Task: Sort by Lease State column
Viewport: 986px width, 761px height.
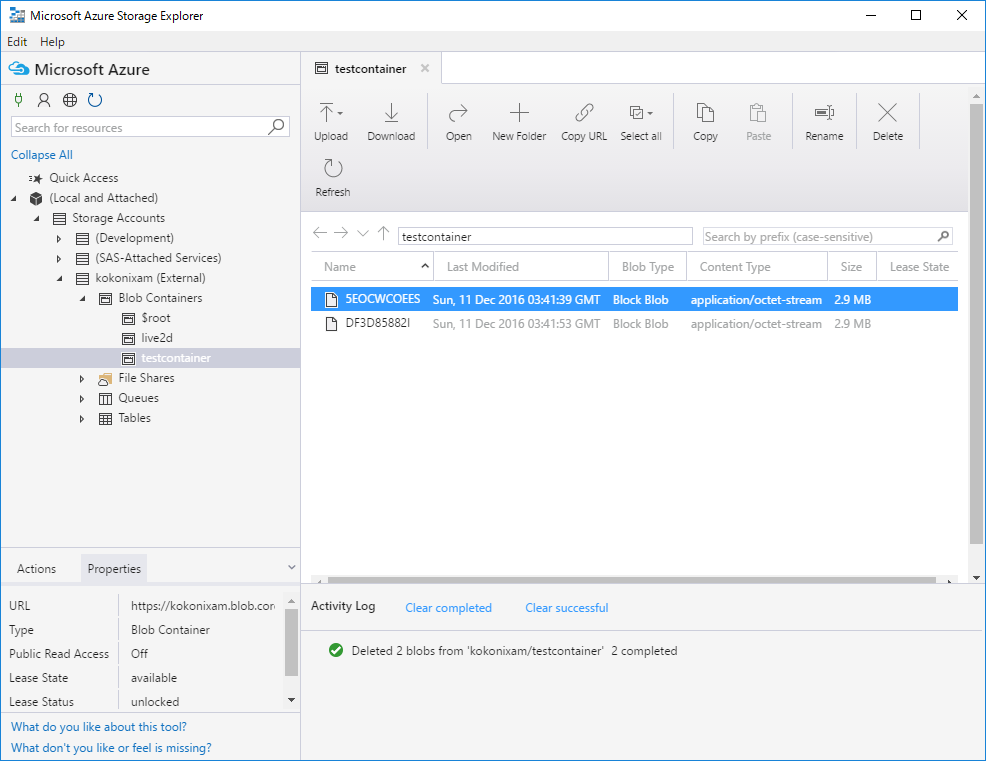Action: 918,267
